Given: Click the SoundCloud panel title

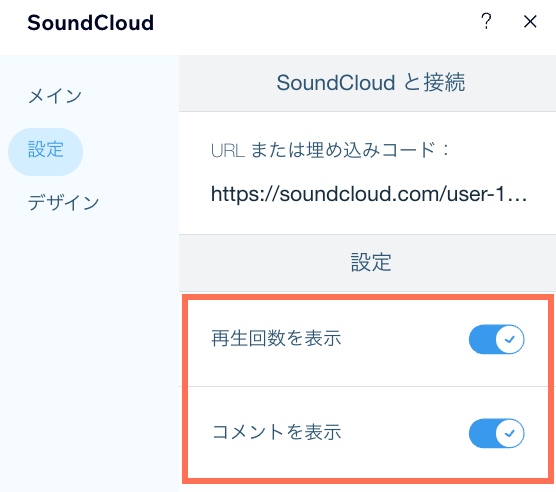Looking at the screenshot, I should point(90,23).
